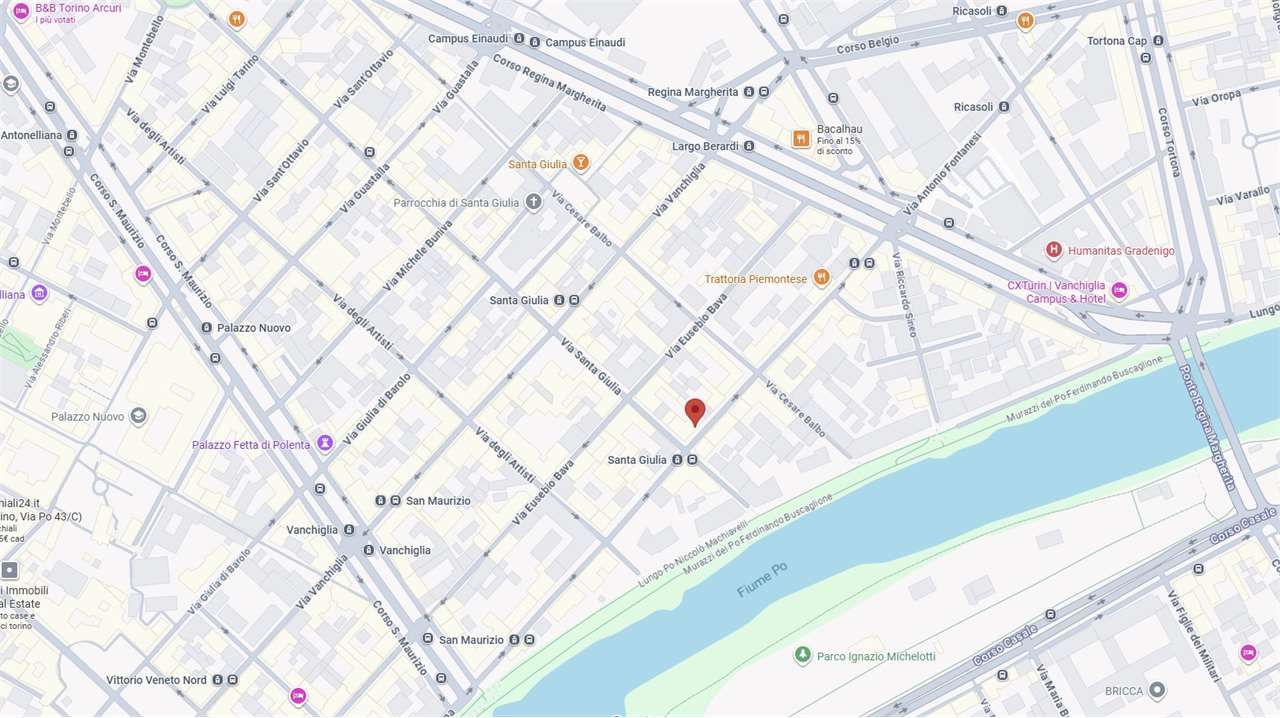Select the Ricasoli restaurant icon
Viewport: 1280px width, 718px height.
(1025, 20)
